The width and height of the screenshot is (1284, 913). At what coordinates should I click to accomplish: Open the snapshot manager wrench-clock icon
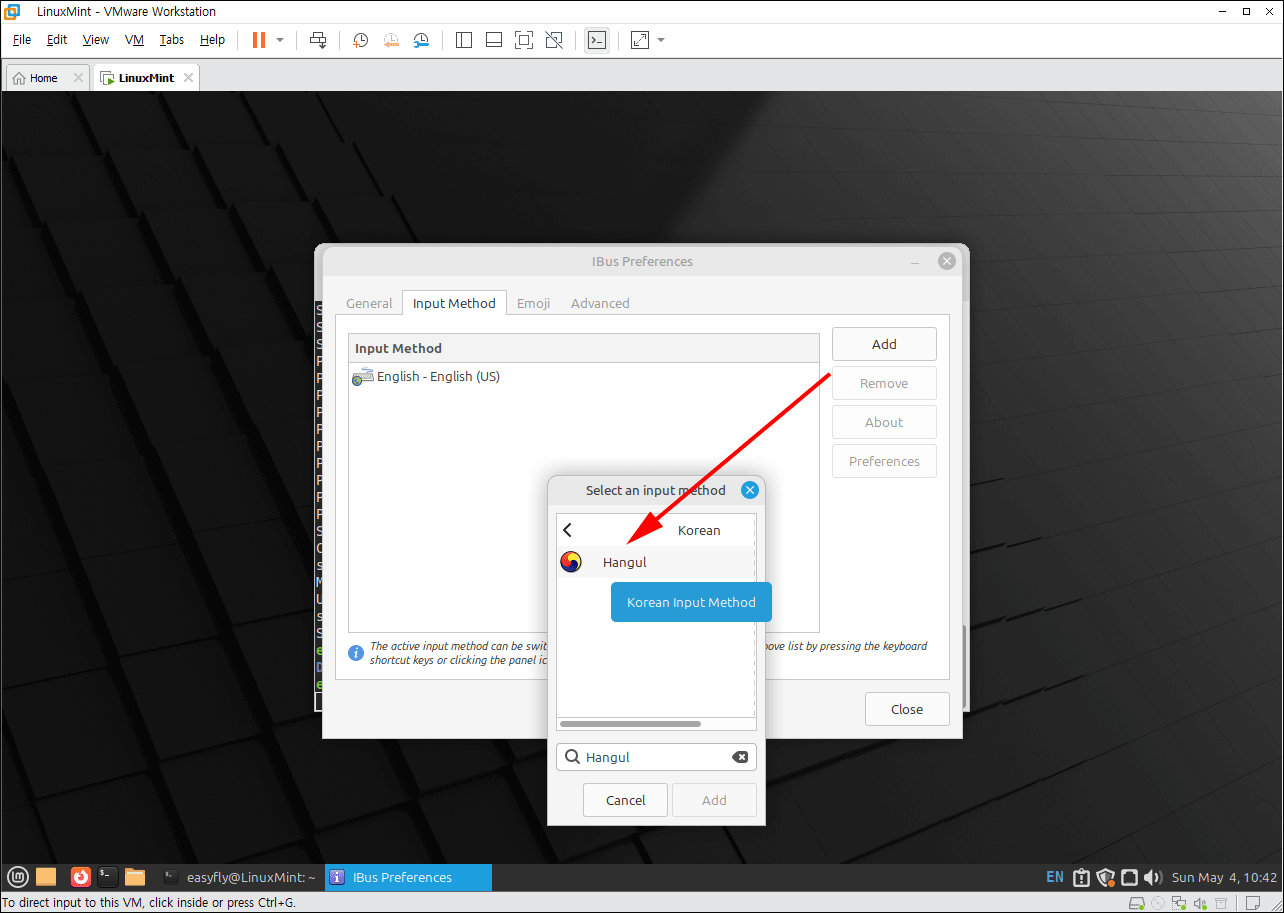click(421, 40)
